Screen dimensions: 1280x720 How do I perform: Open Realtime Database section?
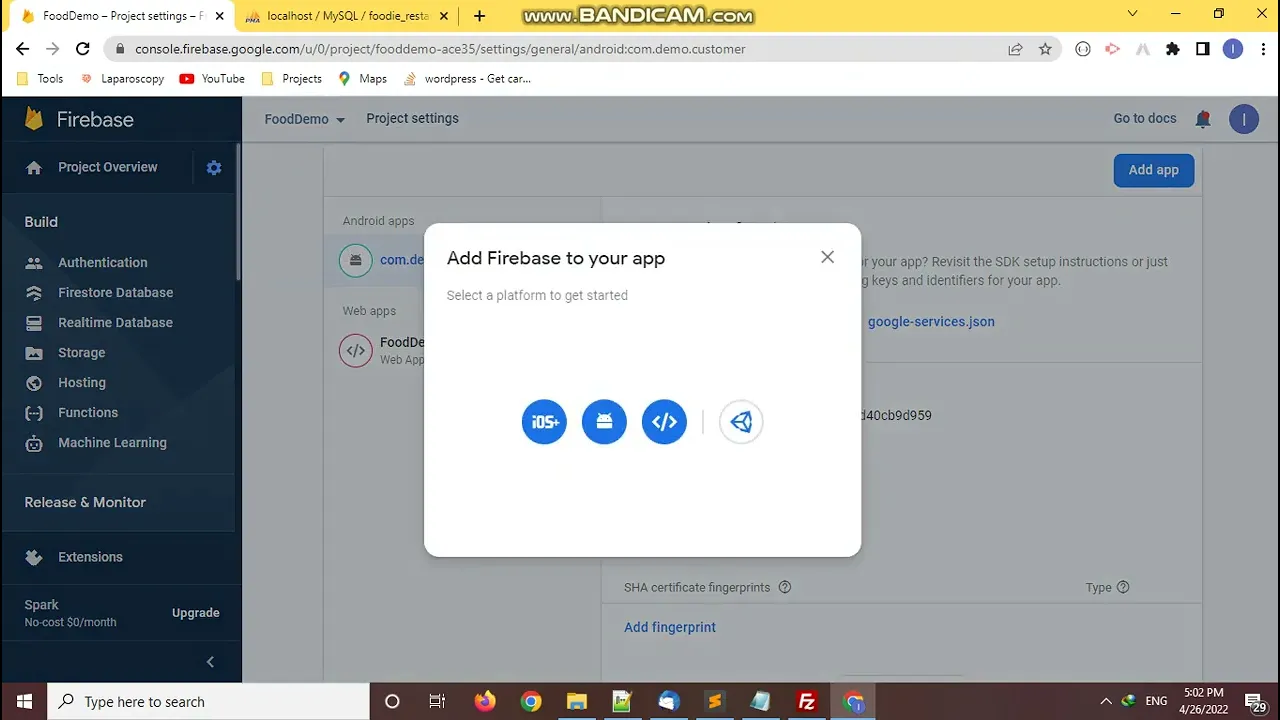(x=115, y=322)
